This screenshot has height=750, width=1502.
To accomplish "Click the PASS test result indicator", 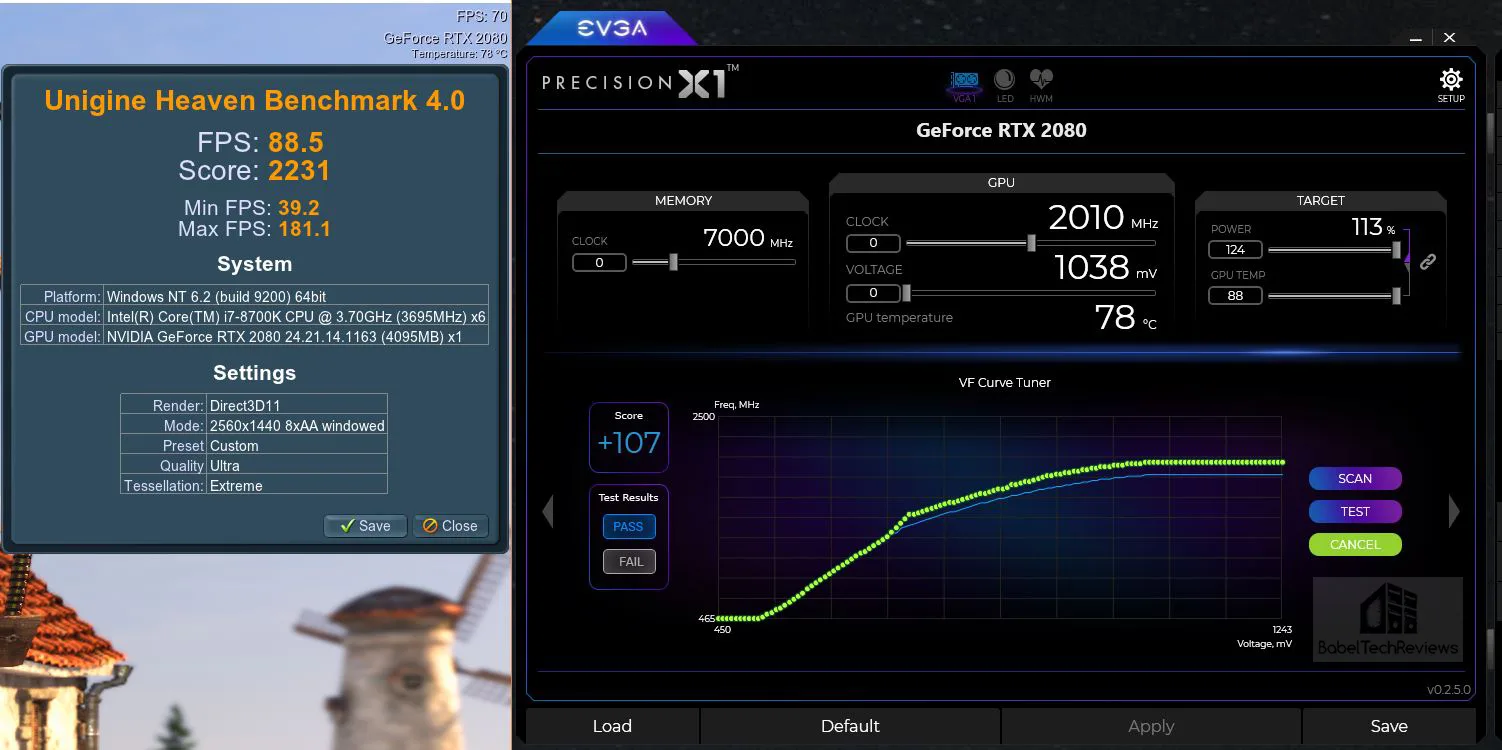I will [x=628, y=527].
